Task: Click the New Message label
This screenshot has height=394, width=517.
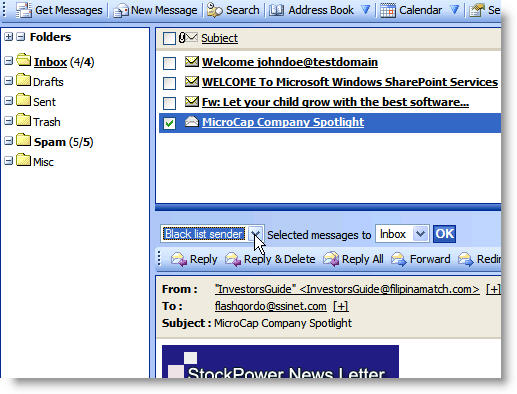Action: pyautogui.click(x=164, y=10)
